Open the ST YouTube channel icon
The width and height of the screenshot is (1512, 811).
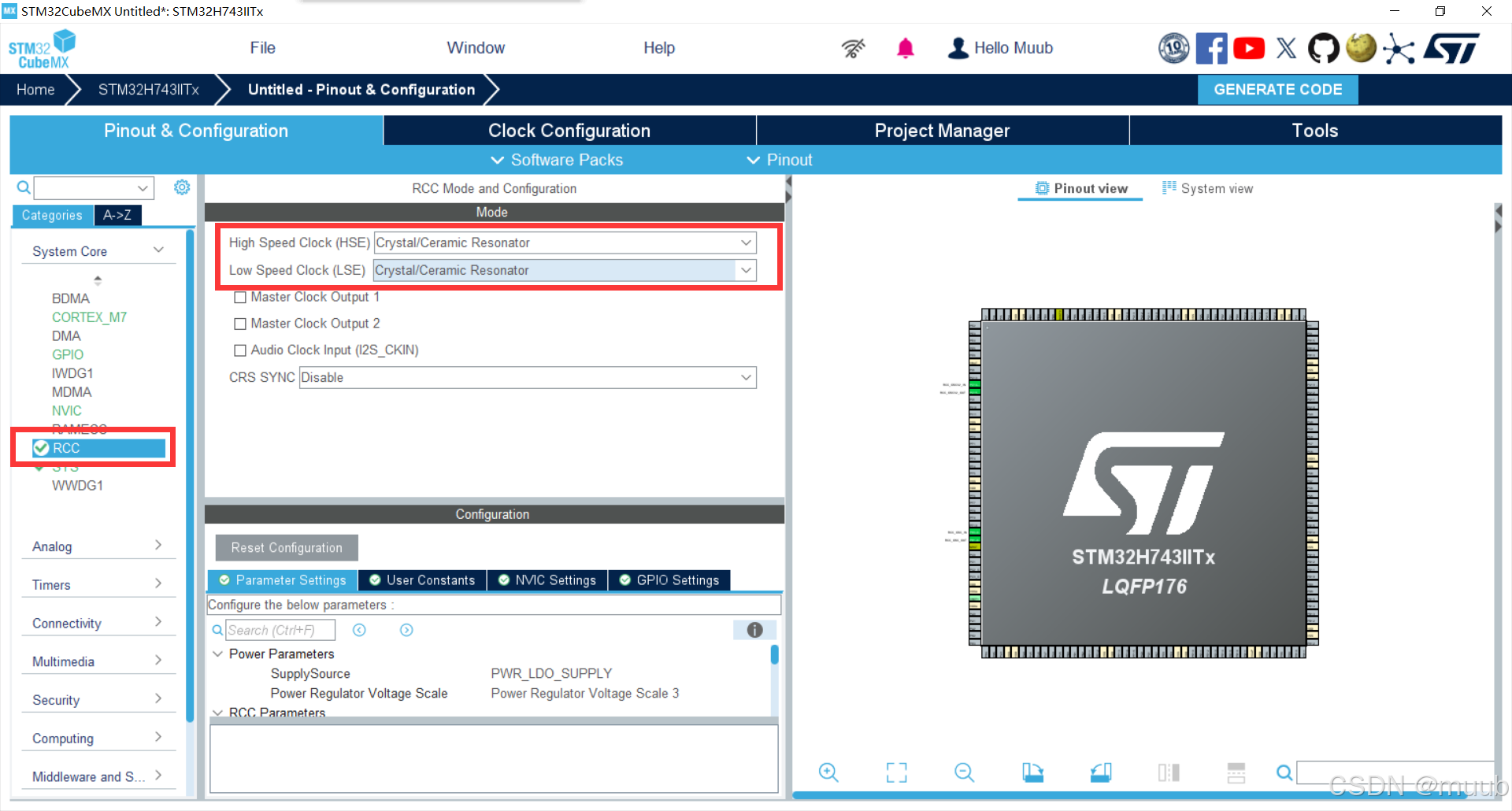1248,48
